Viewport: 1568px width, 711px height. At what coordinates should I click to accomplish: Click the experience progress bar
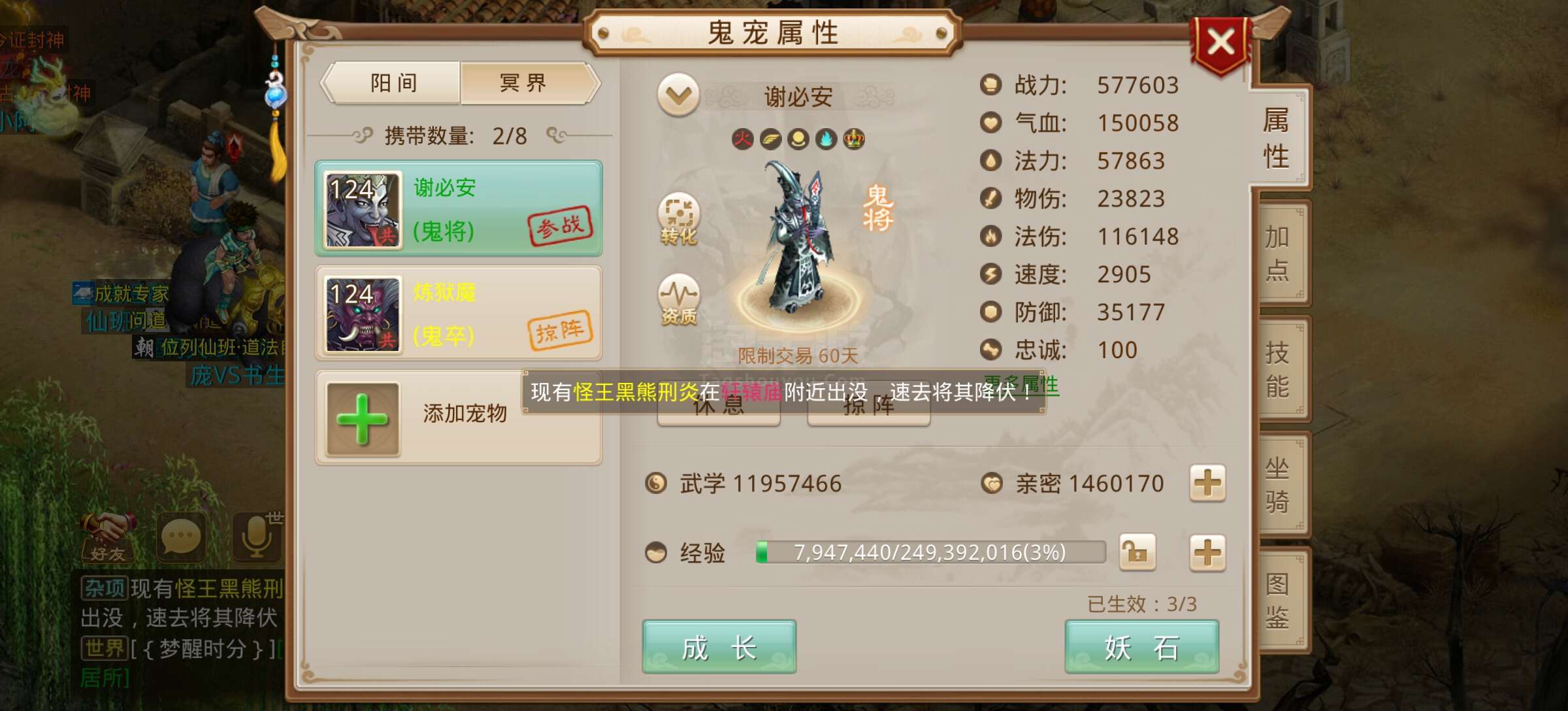point(930,553)
